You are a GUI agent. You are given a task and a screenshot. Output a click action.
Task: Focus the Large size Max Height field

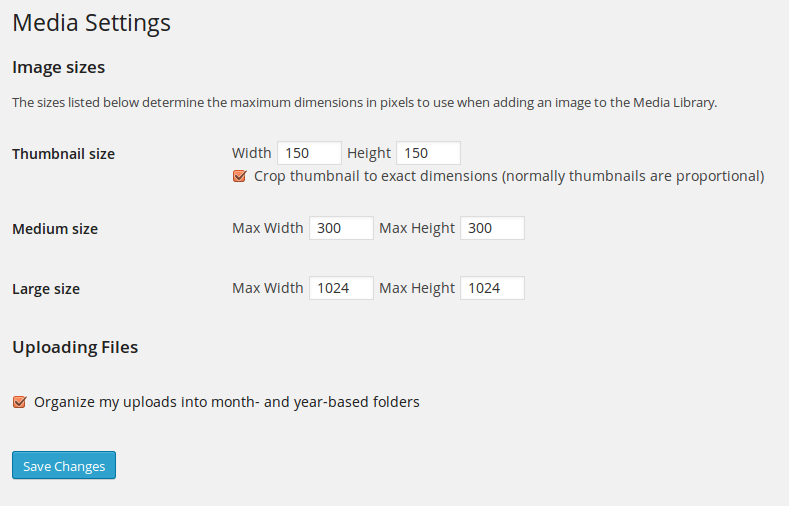pyautogui.click(x=492, y=288)
